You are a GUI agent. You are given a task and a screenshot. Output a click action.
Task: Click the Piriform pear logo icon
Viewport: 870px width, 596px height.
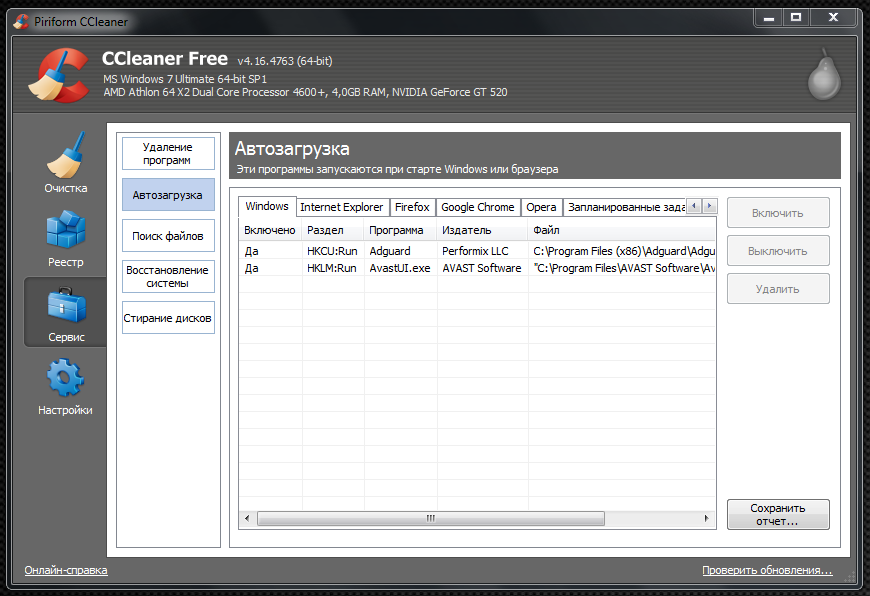(825, 77)
